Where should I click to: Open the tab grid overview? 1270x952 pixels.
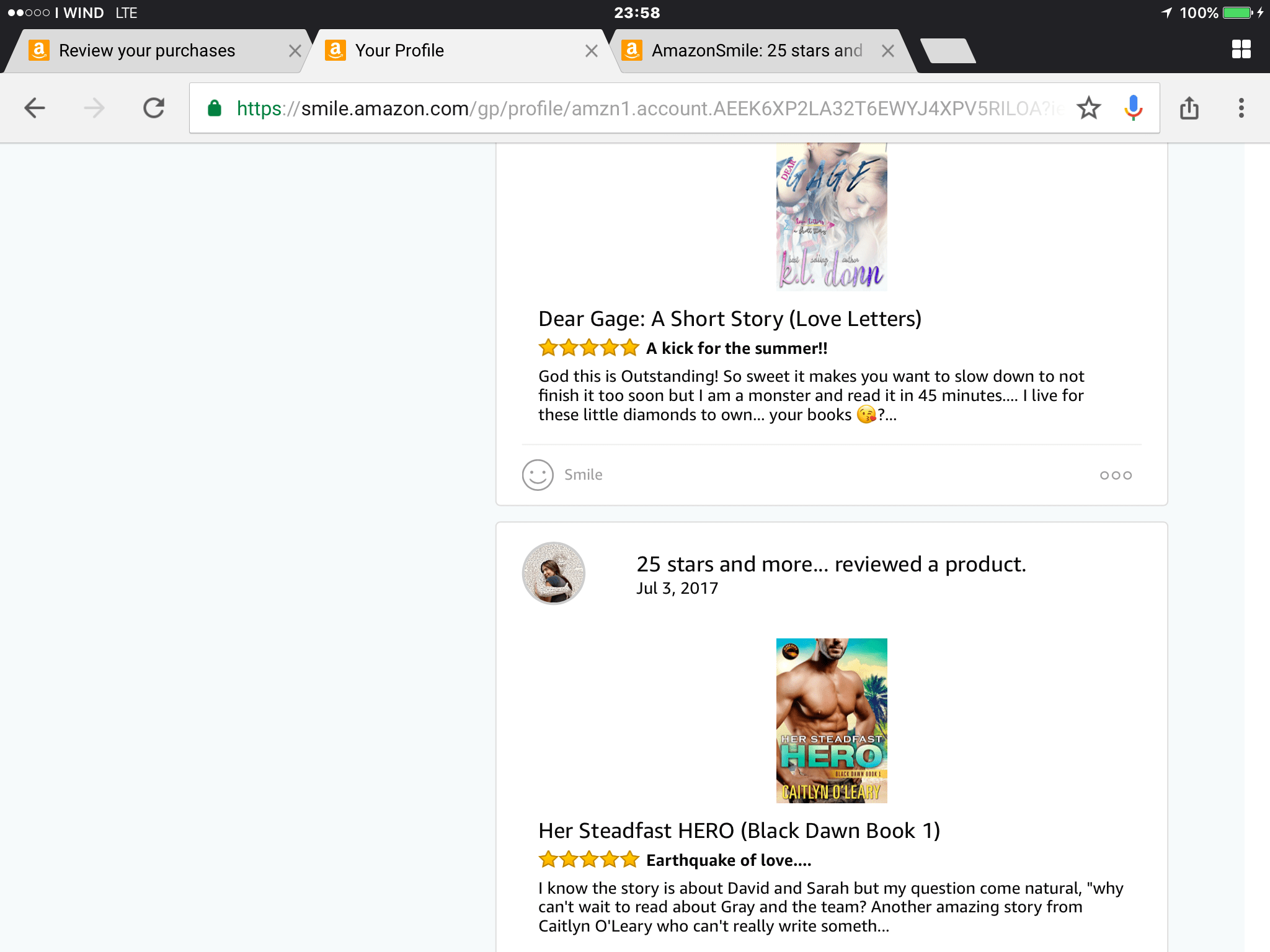tap(1241, 50)
